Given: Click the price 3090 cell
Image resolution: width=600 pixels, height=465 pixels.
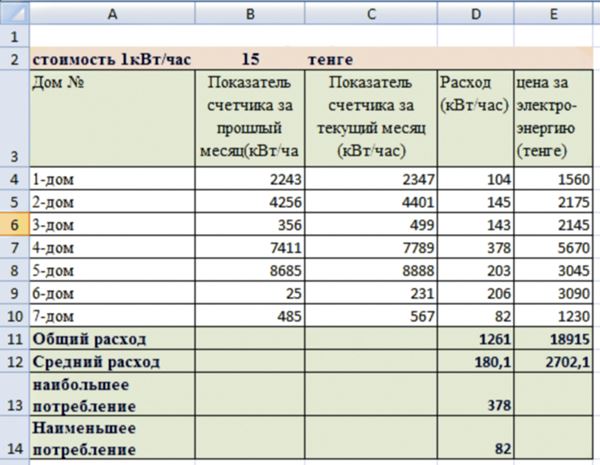Looking at the screenshot, I should coord(553,293).
